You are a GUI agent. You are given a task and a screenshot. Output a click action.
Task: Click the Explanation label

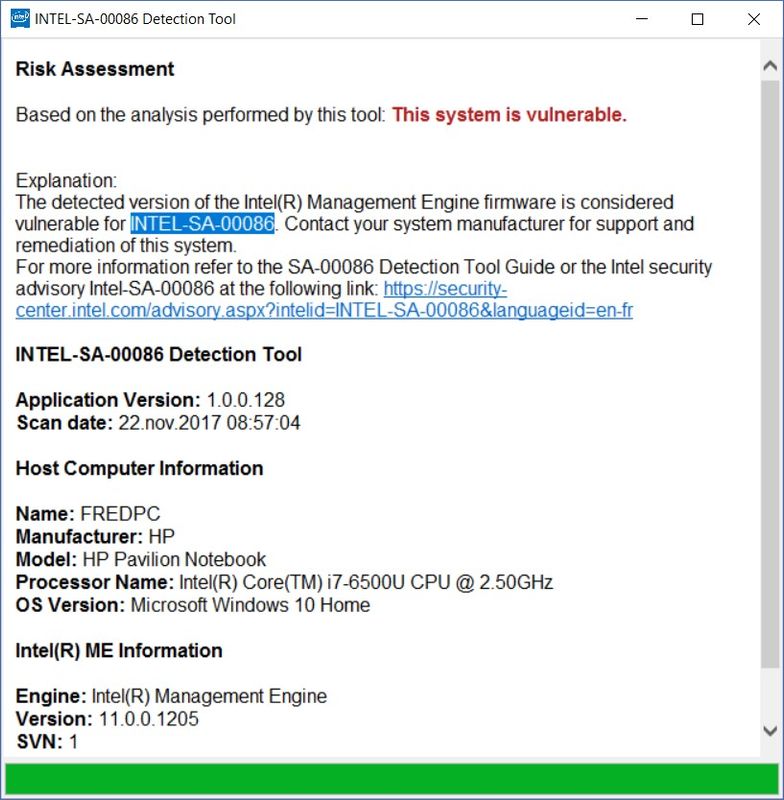(x=66, y=181)
